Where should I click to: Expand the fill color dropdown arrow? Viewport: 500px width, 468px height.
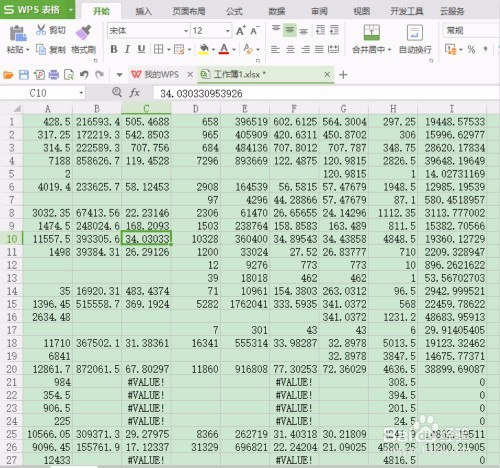point(213,50)
